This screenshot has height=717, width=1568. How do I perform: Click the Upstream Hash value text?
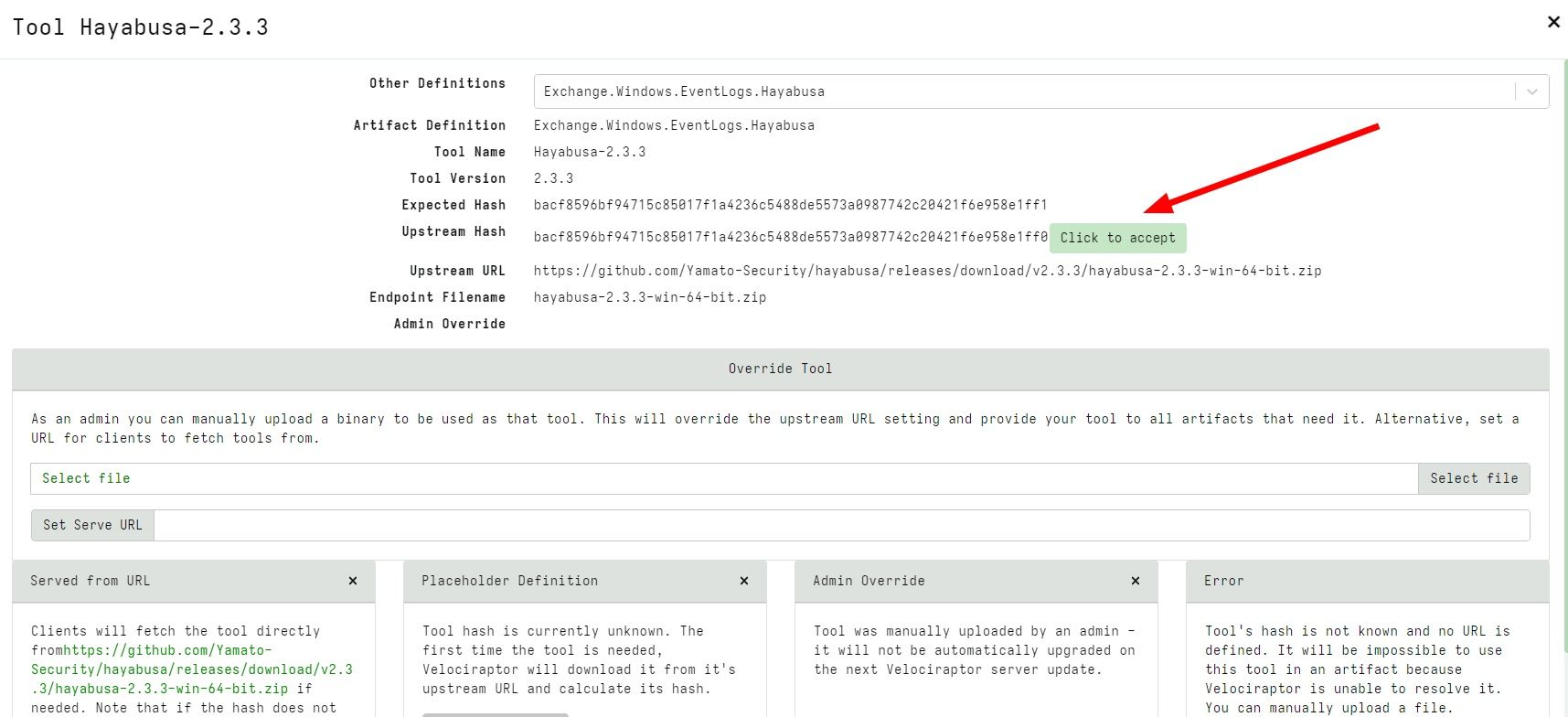coord(790,237)
